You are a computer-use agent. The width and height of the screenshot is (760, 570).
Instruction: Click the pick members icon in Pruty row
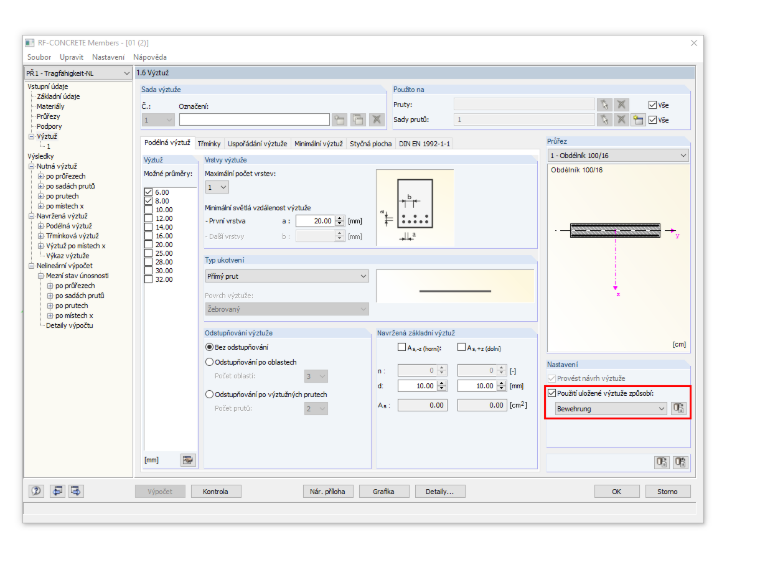[x=604, y=104]
